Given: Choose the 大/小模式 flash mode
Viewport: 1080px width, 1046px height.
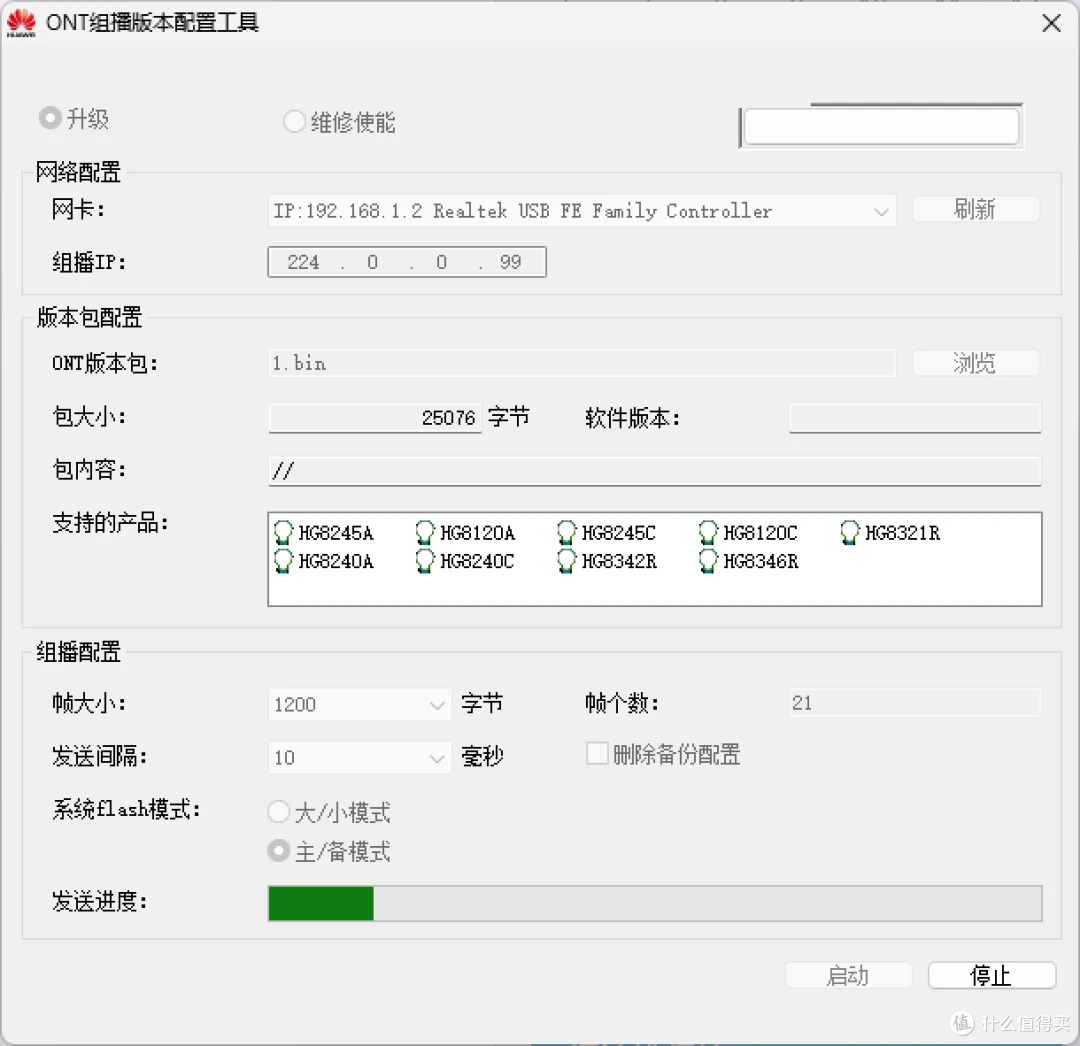Looking at the screenshot, I should point(278,811).
